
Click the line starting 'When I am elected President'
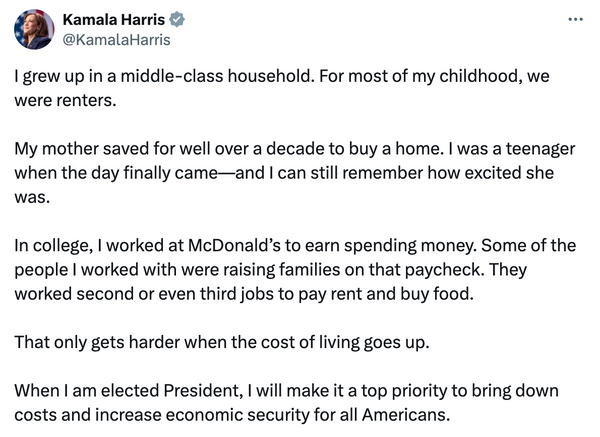tap(286, 391)
